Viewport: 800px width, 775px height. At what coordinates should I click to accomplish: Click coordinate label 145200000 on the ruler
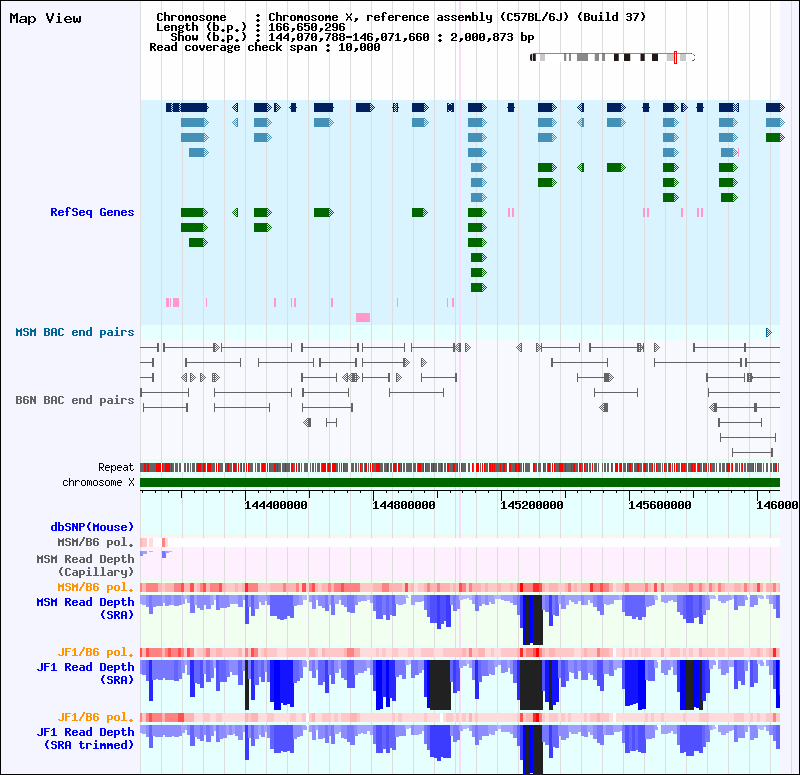coord(532,505)
